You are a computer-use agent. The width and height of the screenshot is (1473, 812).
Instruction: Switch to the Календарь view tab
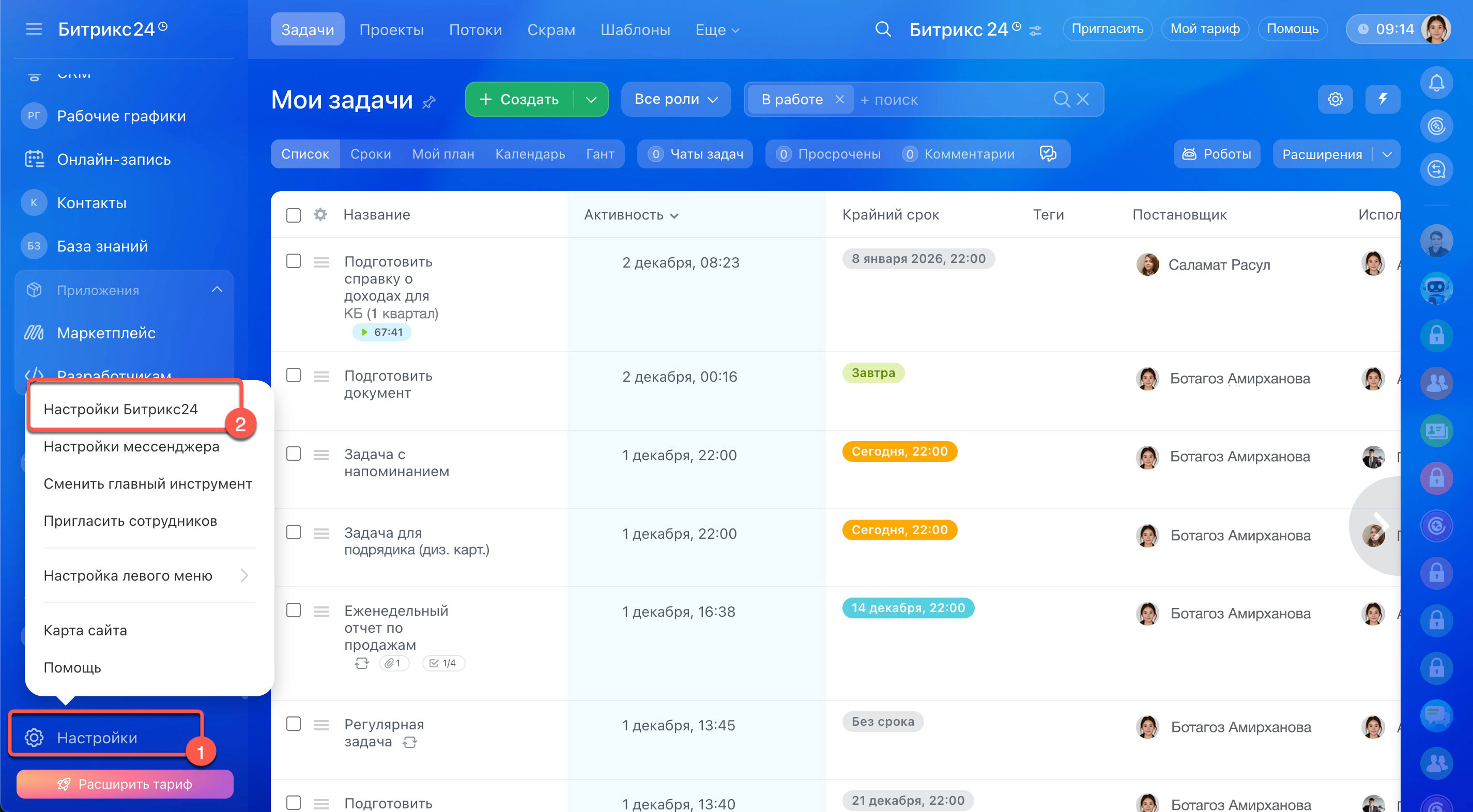529,154
